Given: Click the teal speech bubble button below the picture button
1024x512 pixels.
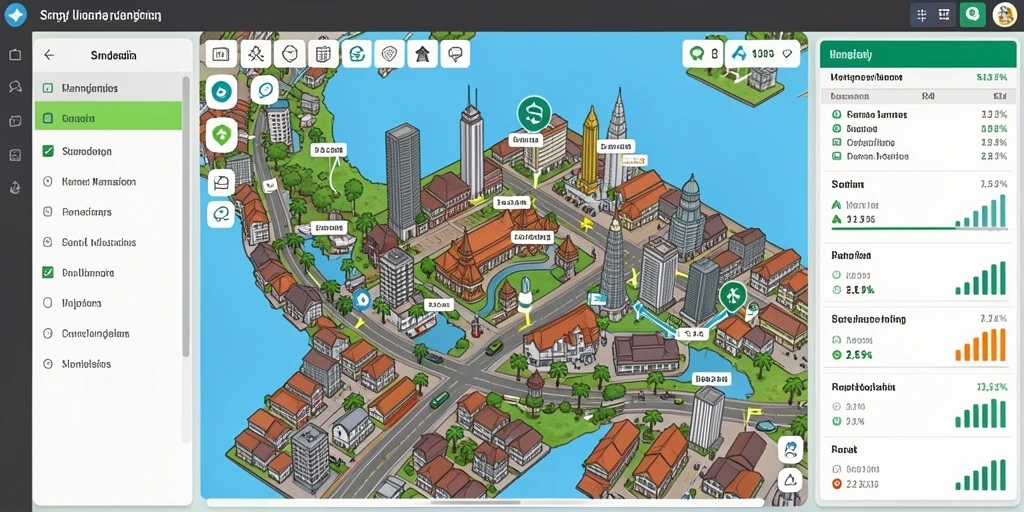Looking at the screenshot, I should [x=221, y=214].
